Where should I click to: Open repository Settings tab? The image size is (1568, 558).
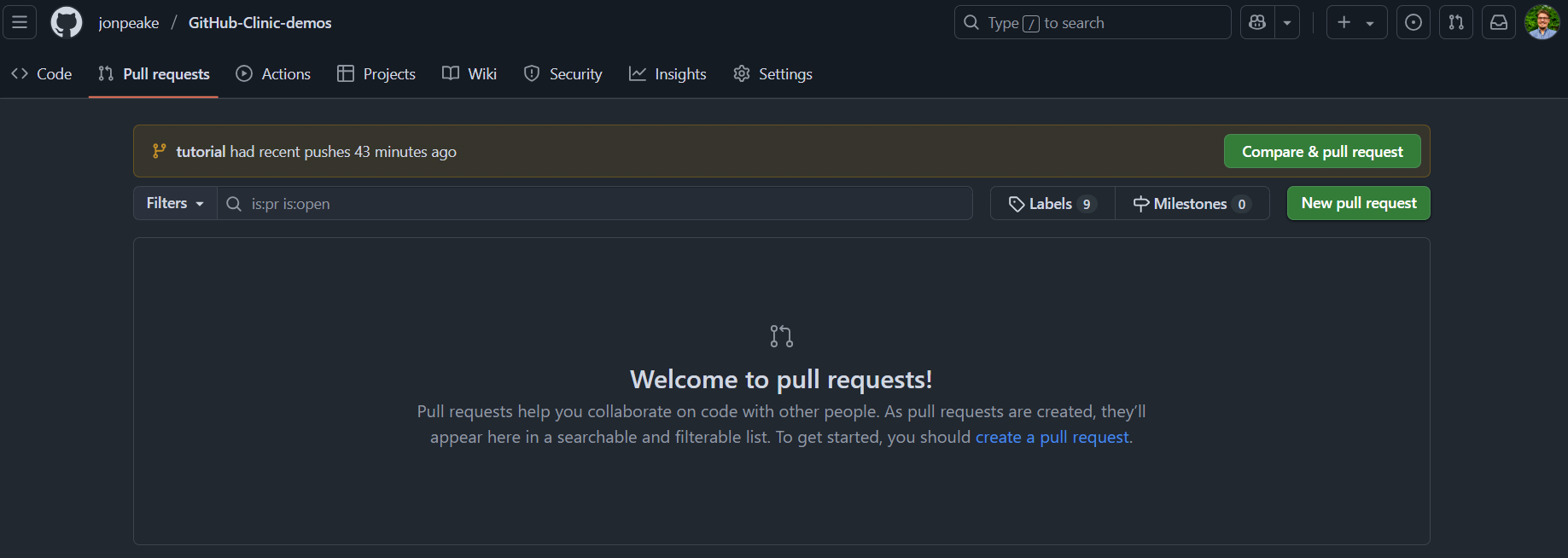coord(772,74)
